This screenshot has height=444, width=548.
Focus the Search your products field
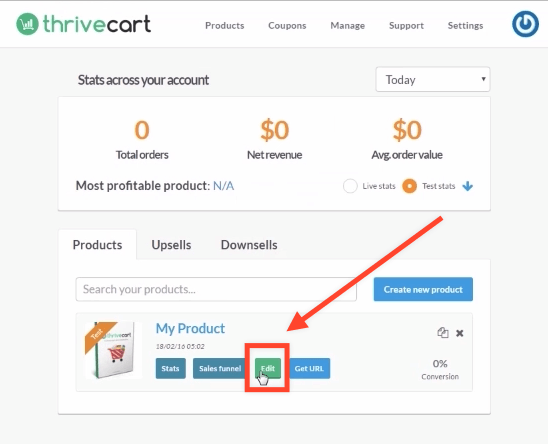pos(216,289)
